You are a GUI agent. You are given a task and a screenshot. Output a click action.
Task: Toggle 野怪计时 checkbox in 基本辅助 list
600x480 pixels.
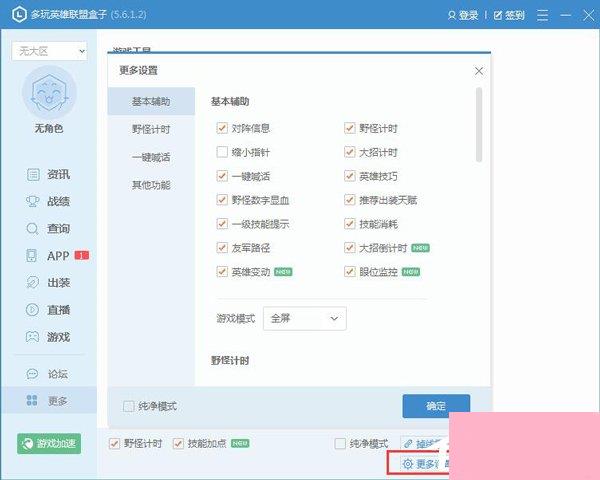pyautogui.click(x=350, y=128)
